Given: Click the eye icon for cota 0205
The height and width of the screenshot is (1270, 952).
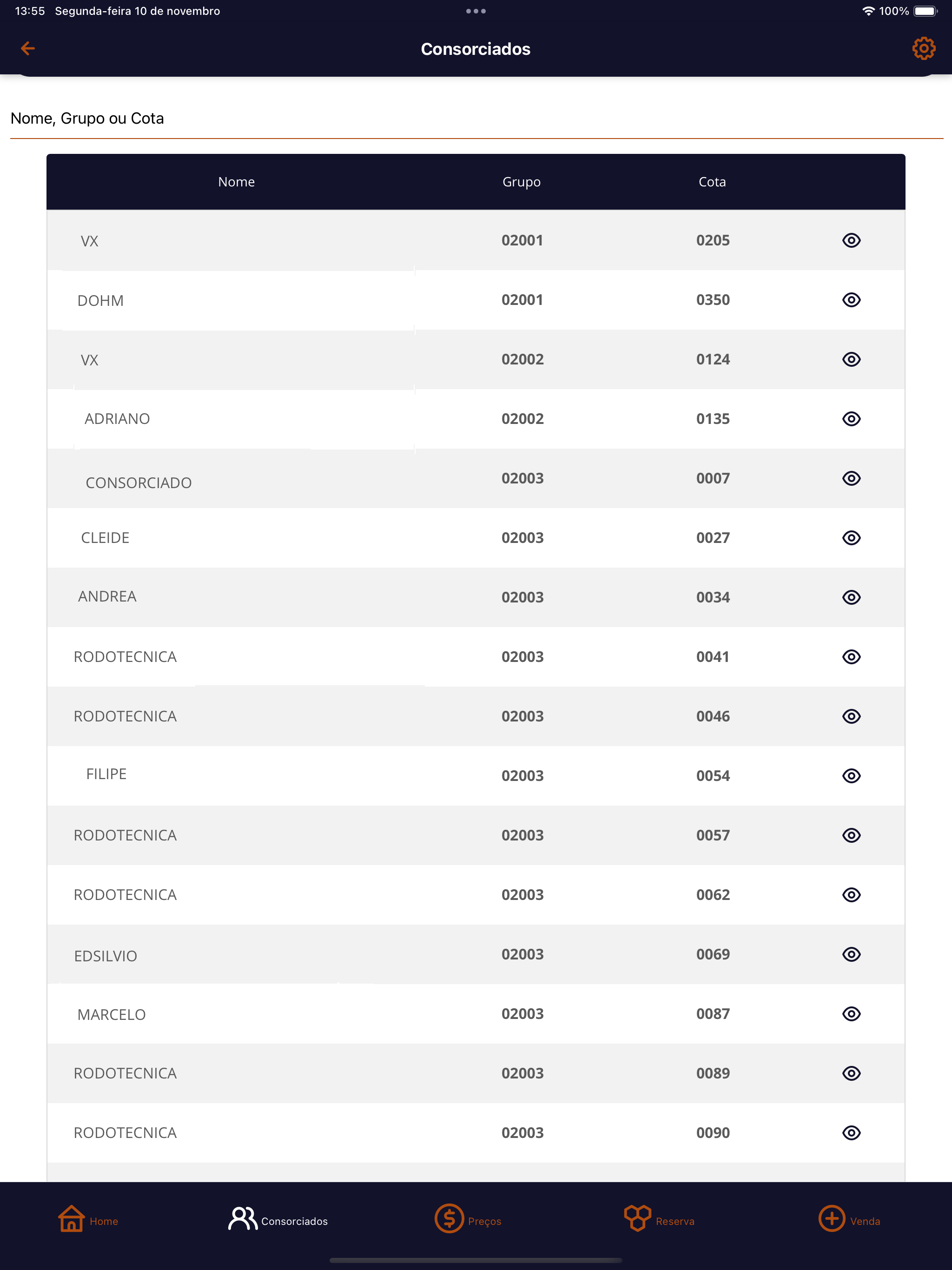Looking at the screenshot, I should click(851, 240).
